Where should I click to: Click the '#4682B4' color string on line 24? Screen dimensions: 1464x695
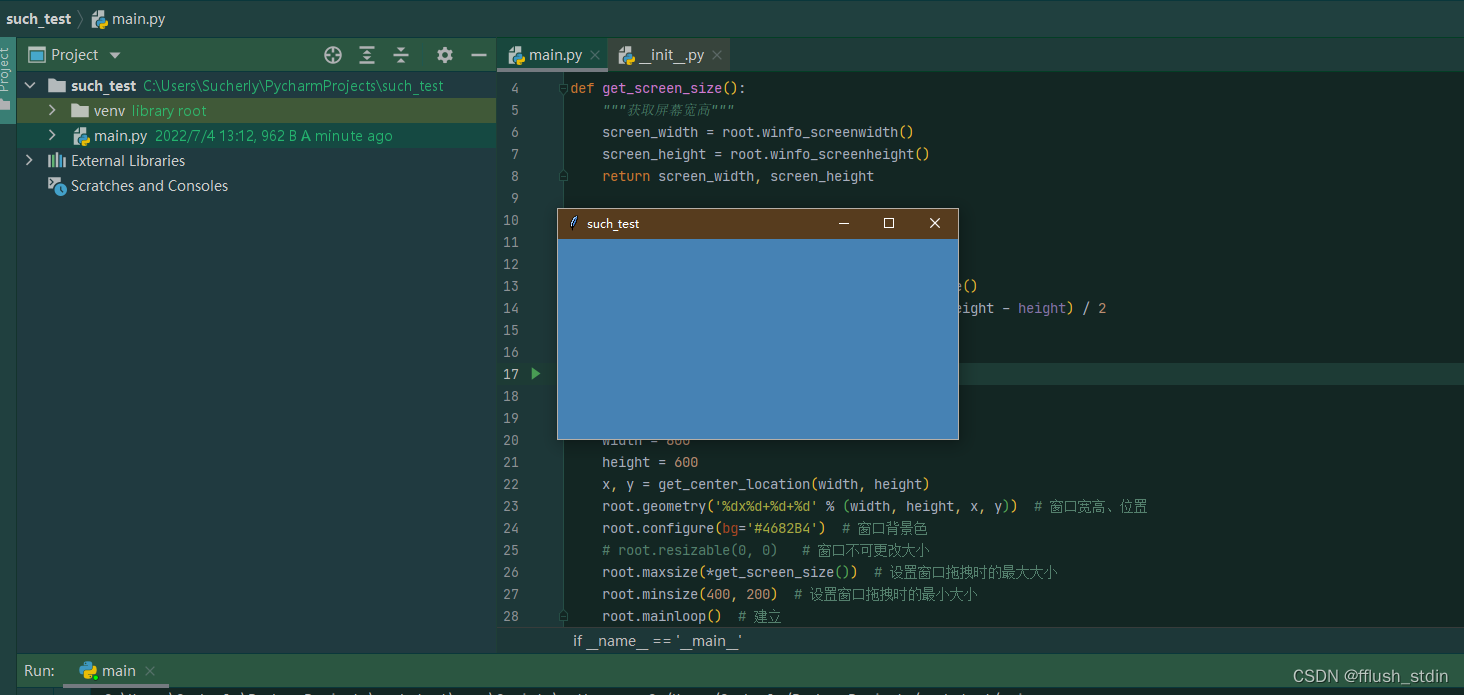pyautogui.click(x=782, y=528)
